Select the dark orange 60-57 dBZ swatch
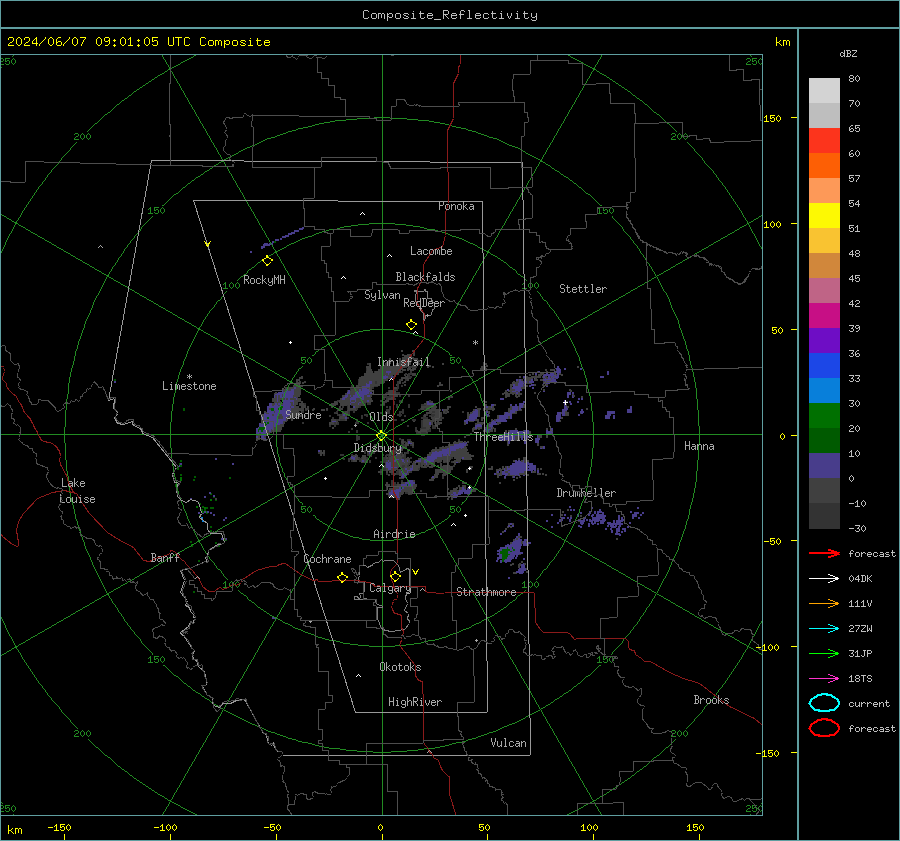The width and height of the screenshot is (900, 841). (x=824, y=166)
